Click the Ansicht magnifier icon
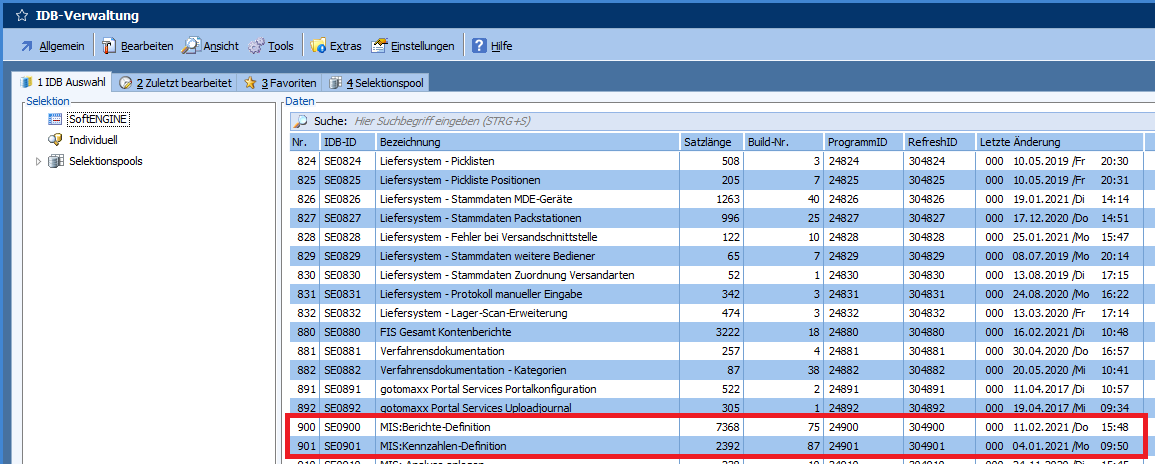 (191, 46)
